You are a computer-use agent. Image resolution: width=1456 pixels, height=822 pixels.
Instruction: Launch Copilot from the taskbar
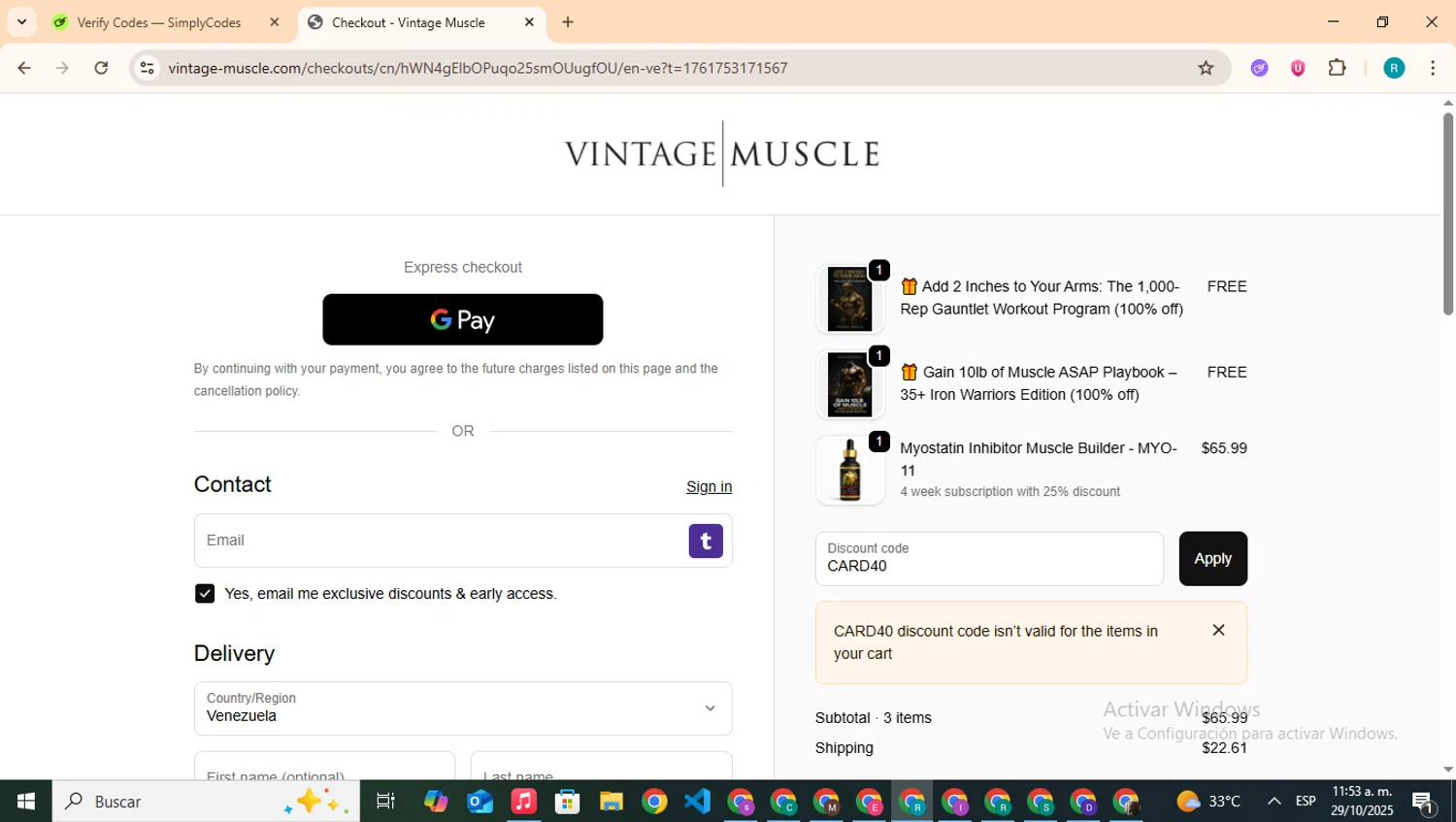click(x=436, y=801)
